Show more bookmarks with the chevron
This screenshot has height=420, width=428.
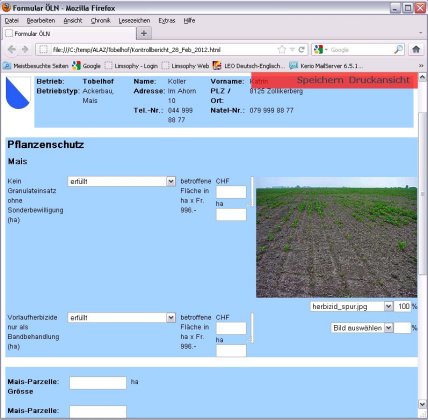[x=421, y=66]
